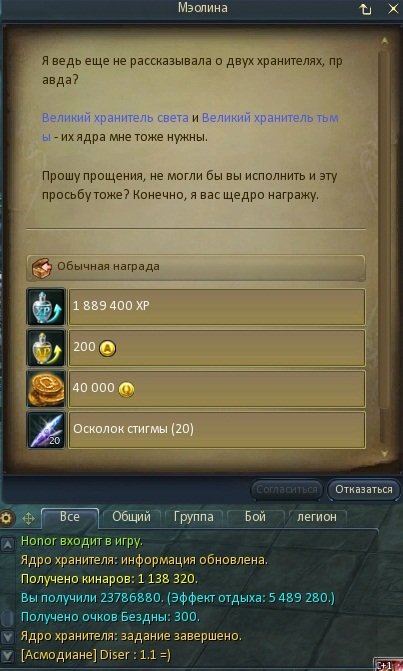Click the stigma shard item icon
This screenshot has width=403, height=671.
click(46, 430)
